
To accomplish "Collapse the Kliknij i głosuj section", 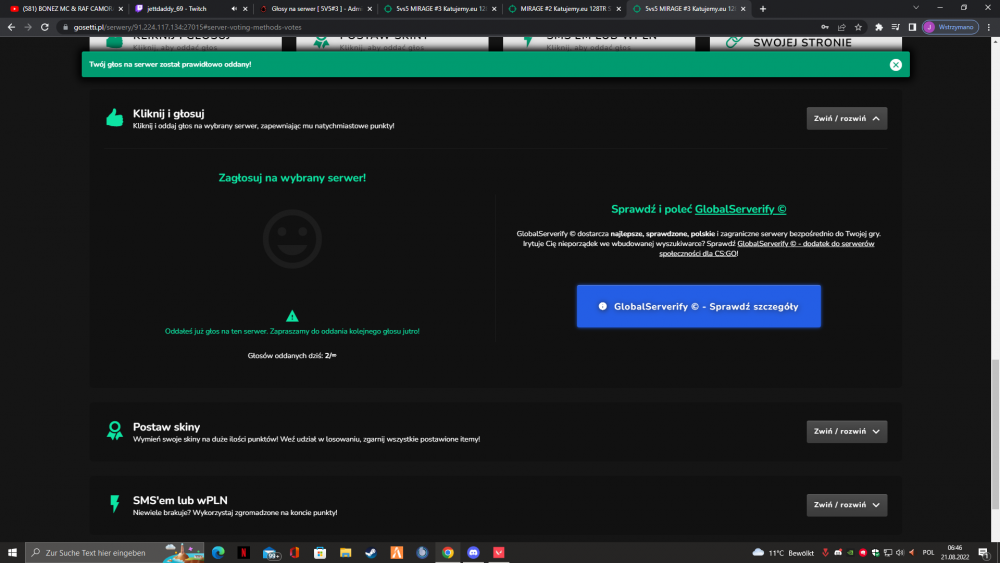I will point(846,119).
